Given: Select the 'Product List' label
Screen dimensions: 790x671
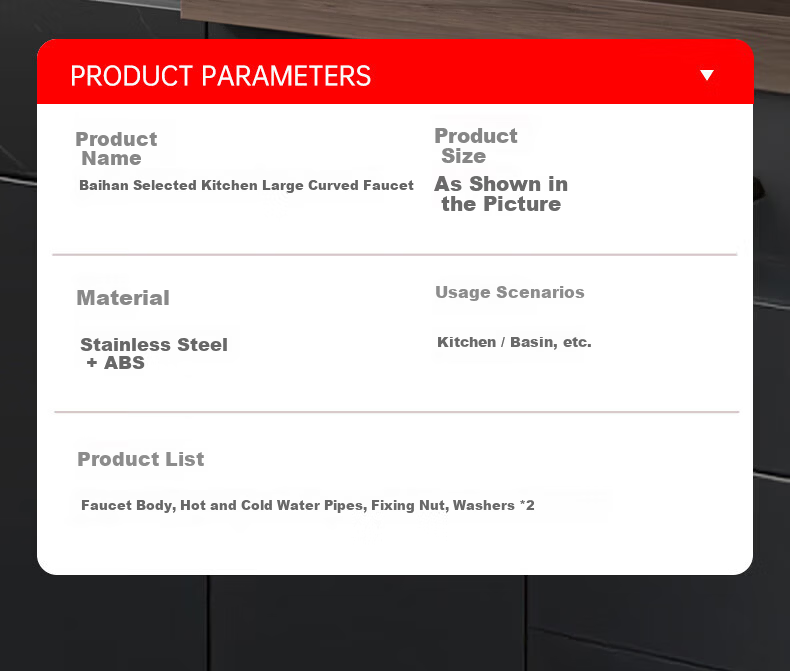Looking at the screenshot, I should [x=141, y=459].
